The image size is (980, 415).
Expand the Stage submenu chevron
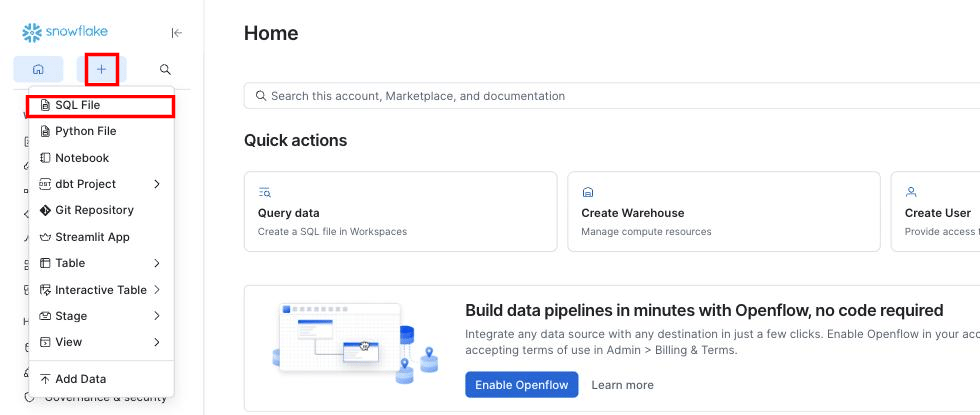pos(157,316)
